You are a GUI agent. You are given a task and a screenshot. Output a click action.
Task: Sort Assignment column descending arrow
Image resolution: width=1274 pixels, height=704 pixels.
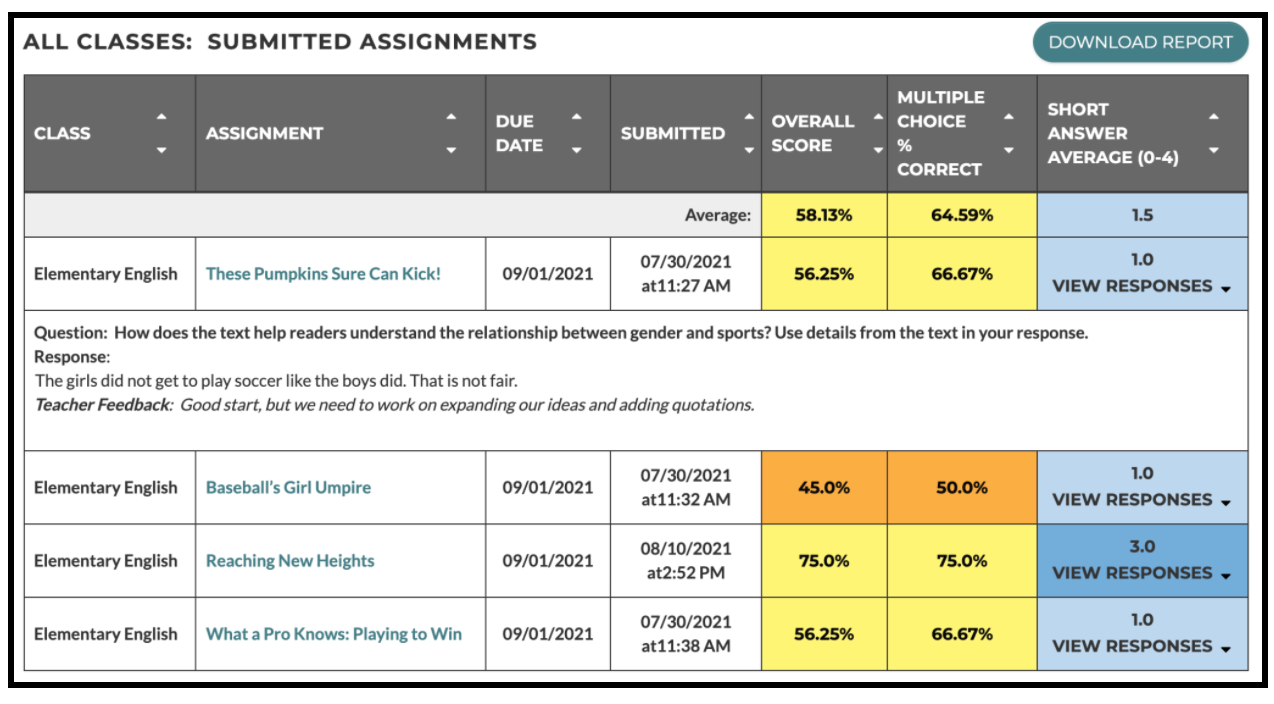coord(451,151)
